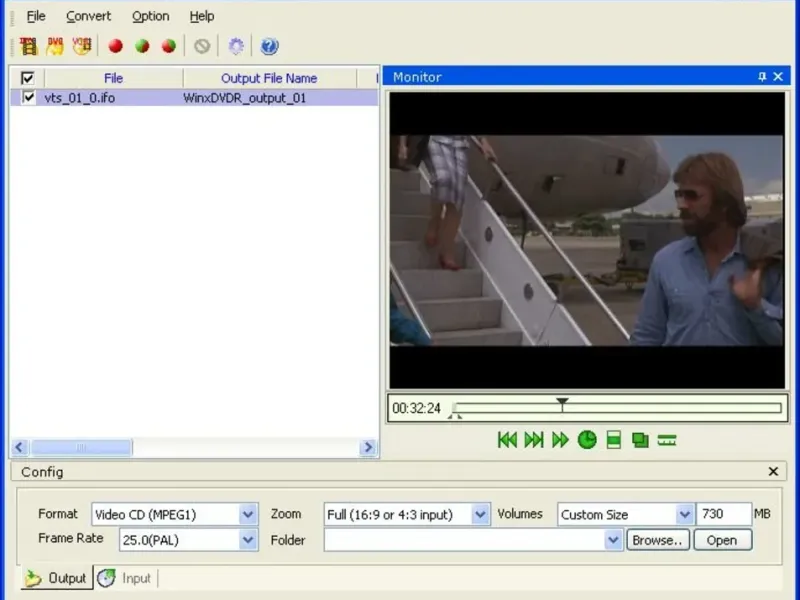Open the File menu

(x=36, y=16)
